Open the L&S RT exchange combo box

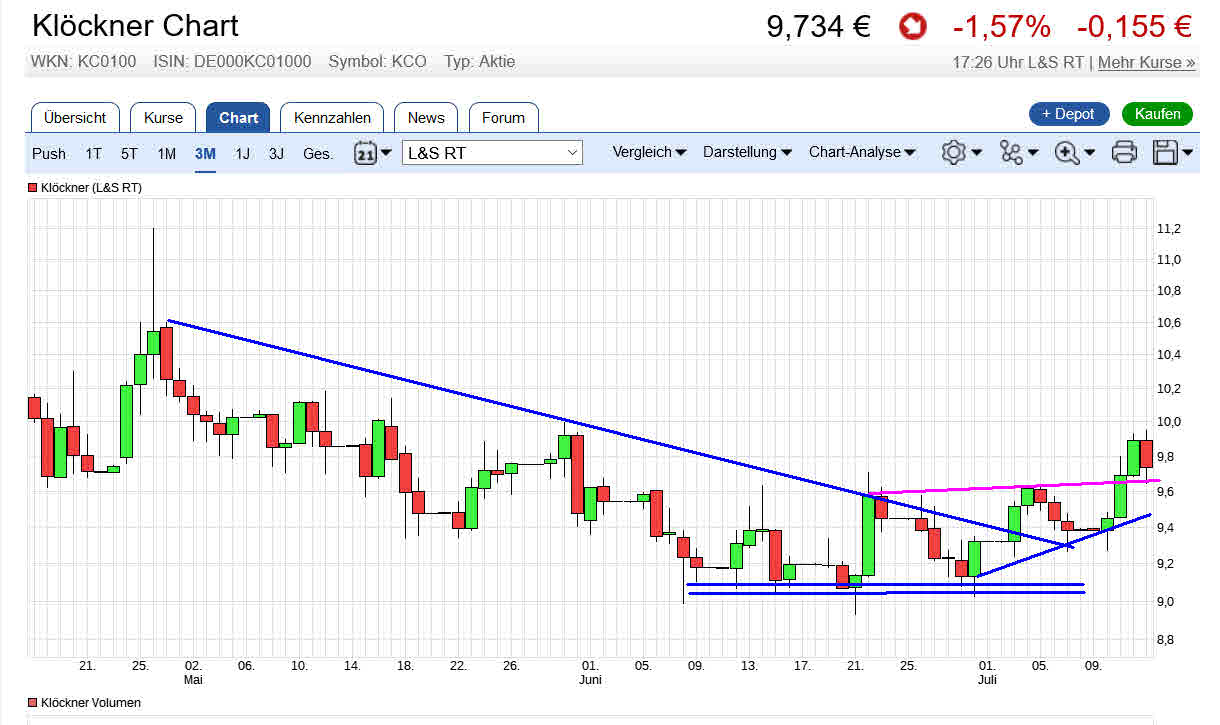point(492,153)
